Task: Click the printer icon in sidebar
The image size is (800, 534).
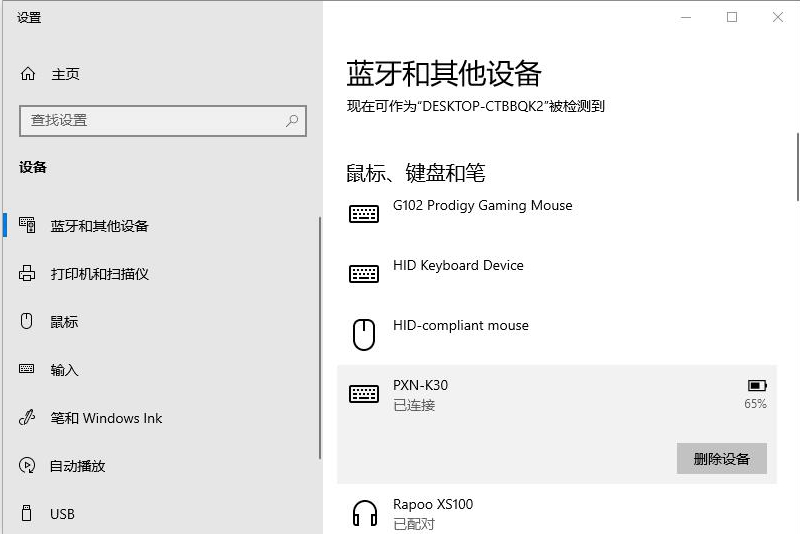Action: 27,273
